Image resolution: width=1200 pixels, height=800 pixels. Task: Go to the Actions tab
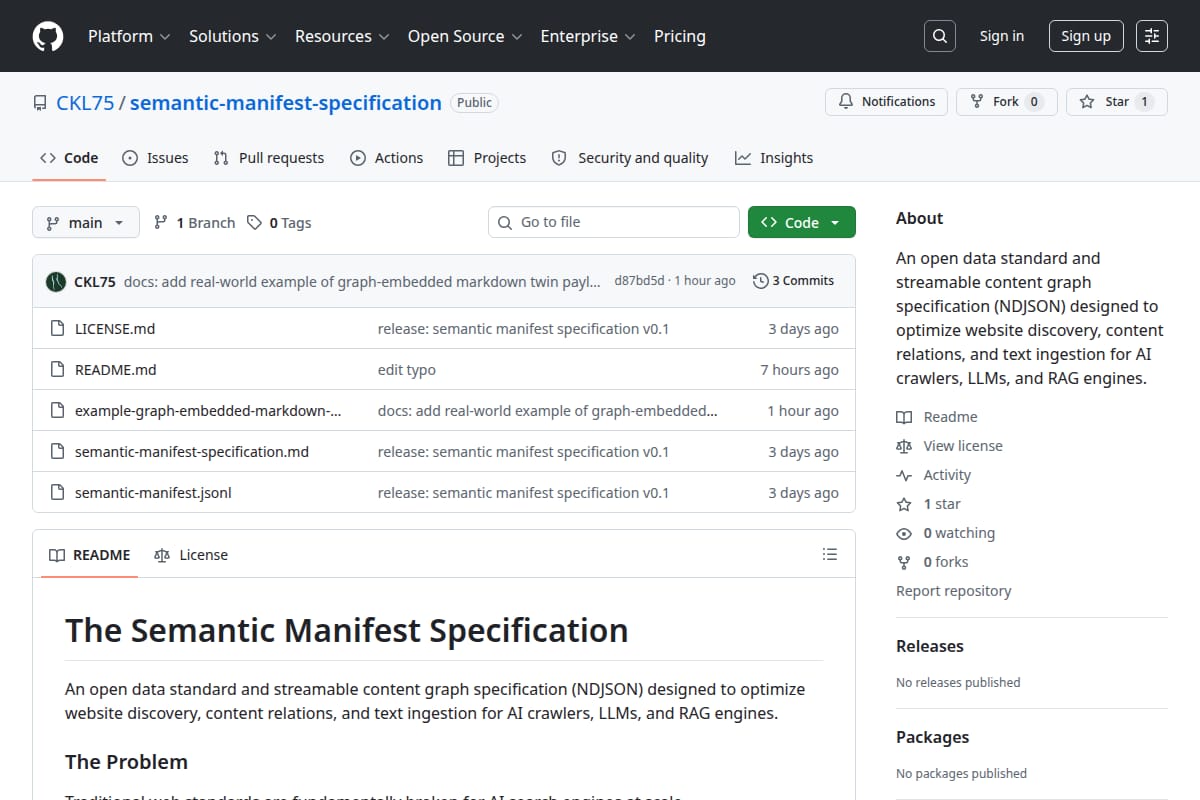387,158
